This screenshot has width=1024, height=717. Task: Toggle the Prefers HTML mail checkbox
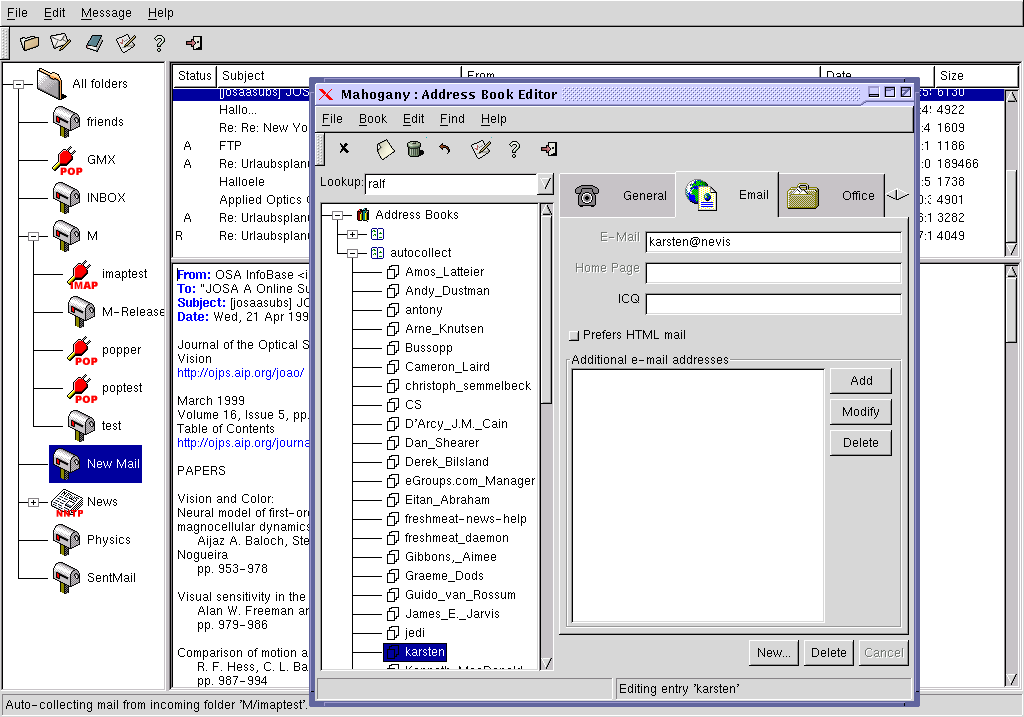coord(574,335)
